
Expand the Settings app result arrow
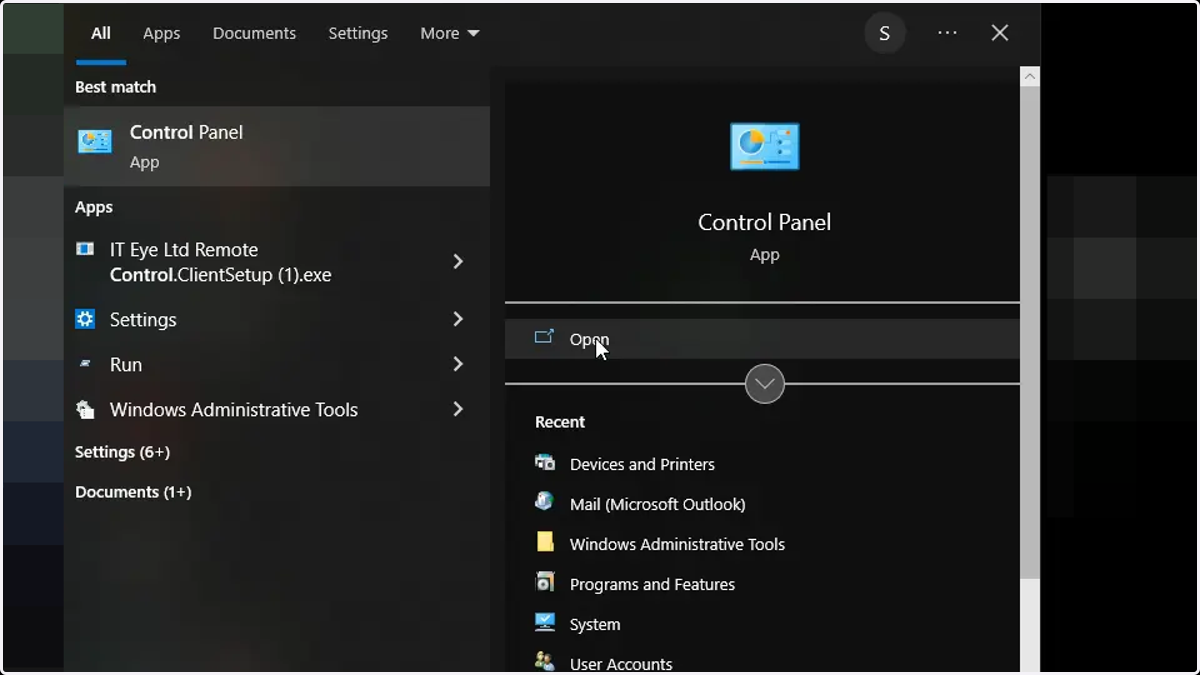coord(458,319)
